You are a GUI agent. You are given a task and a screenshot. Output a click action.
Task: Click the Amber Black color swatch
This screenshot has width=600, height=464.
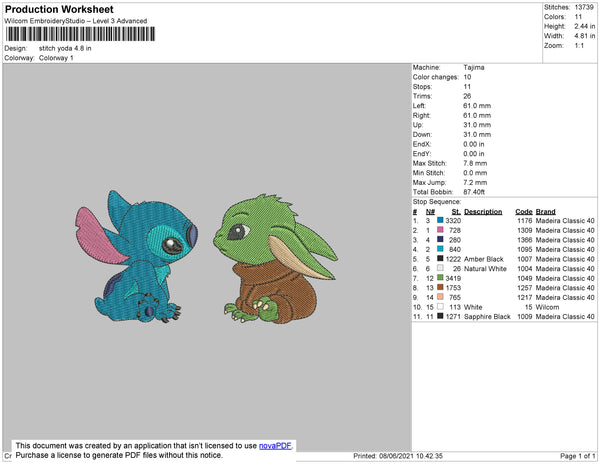440,259
